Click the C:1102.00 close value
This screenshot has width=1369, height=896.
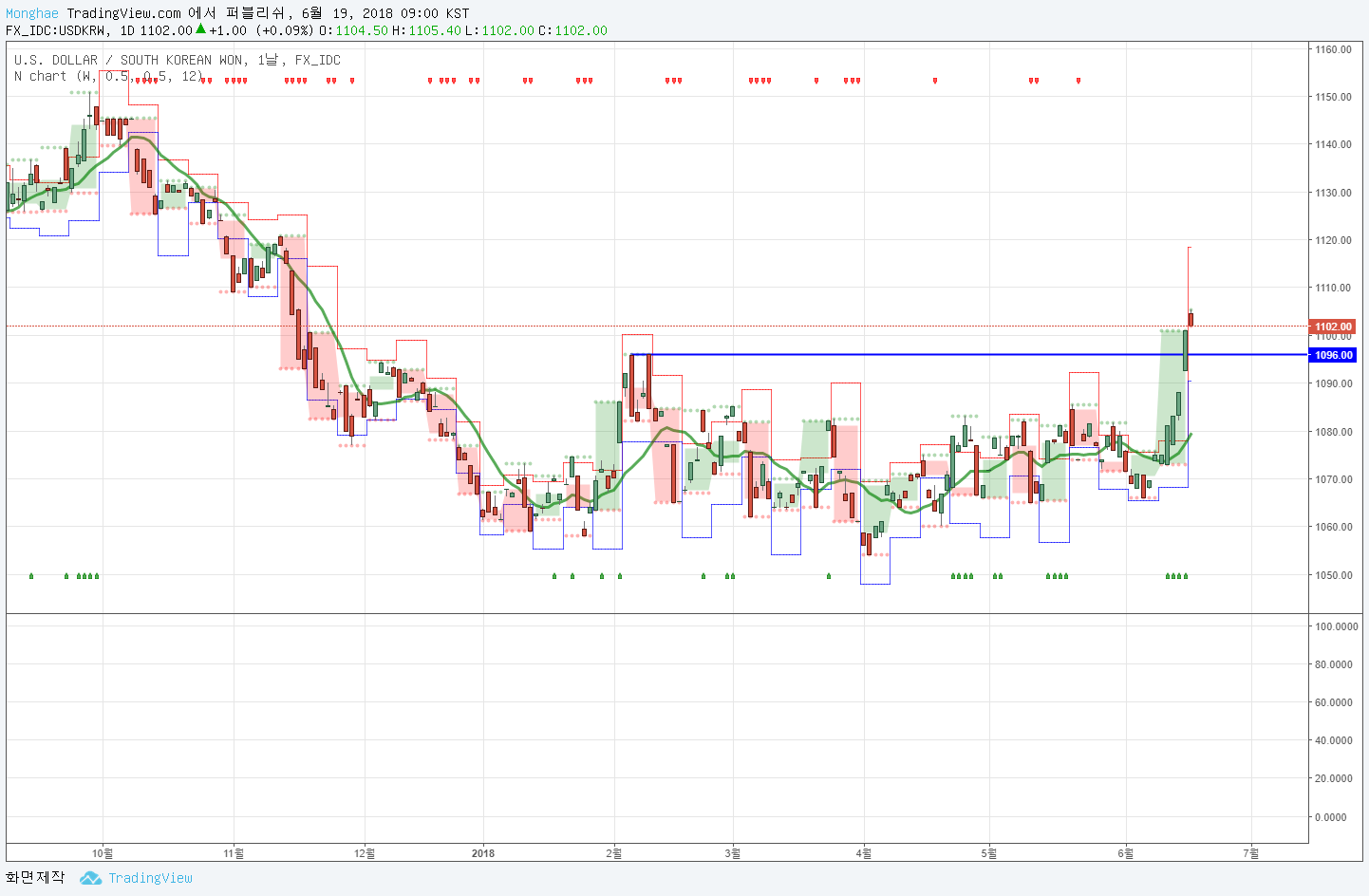[x=573, y=30]
